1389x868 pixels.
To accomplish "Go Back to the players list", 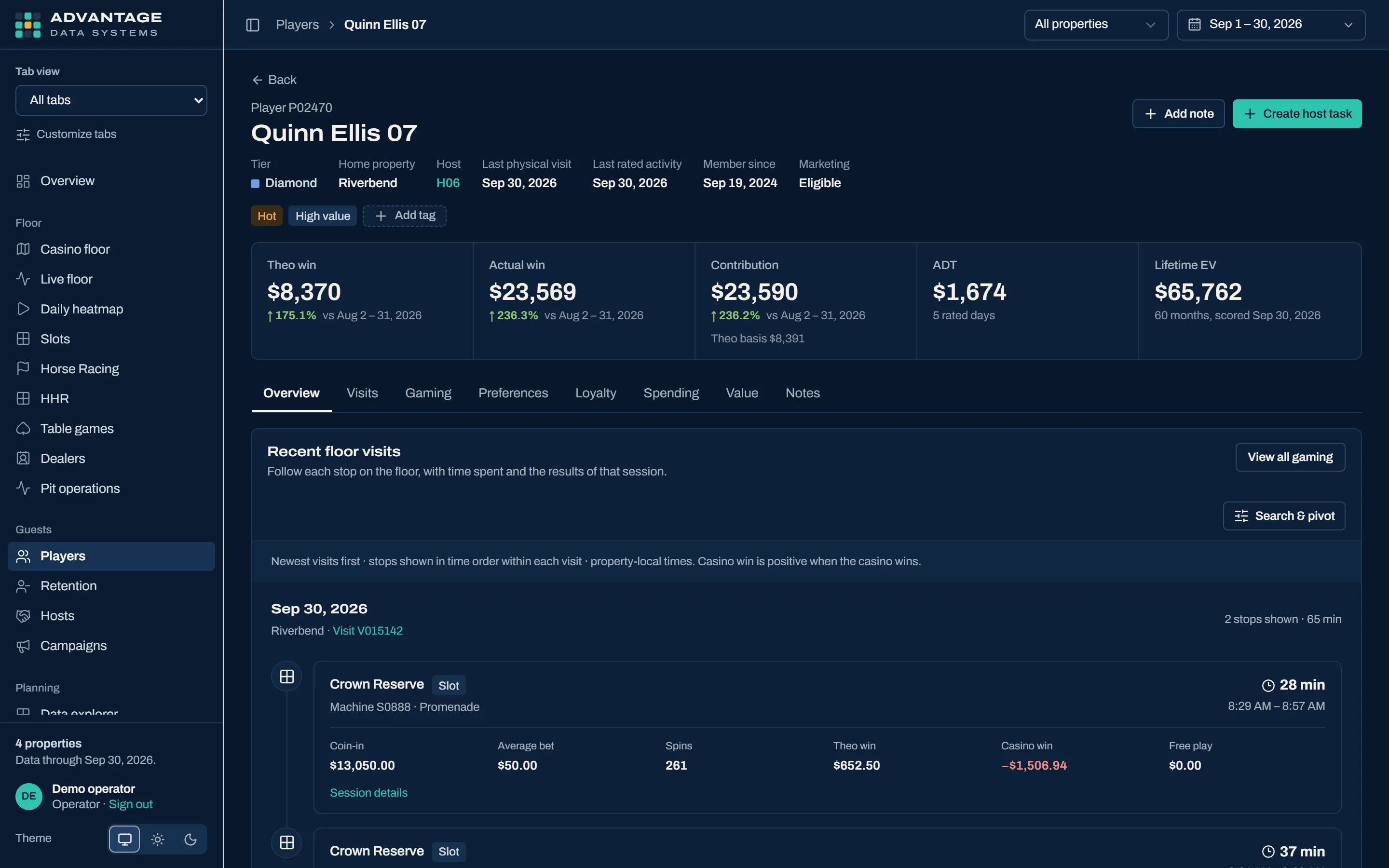I will pyautogui.click(x=274, y=80).
